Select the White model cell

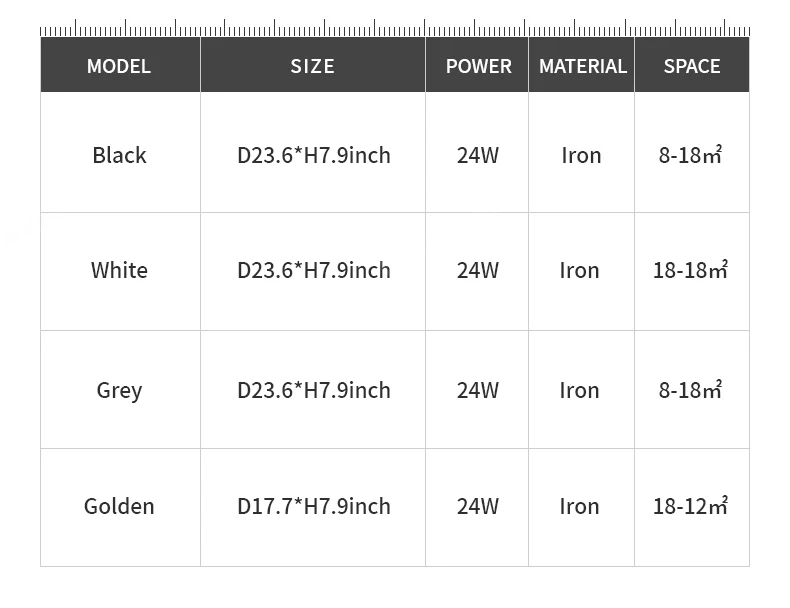[x=120, y=272]
